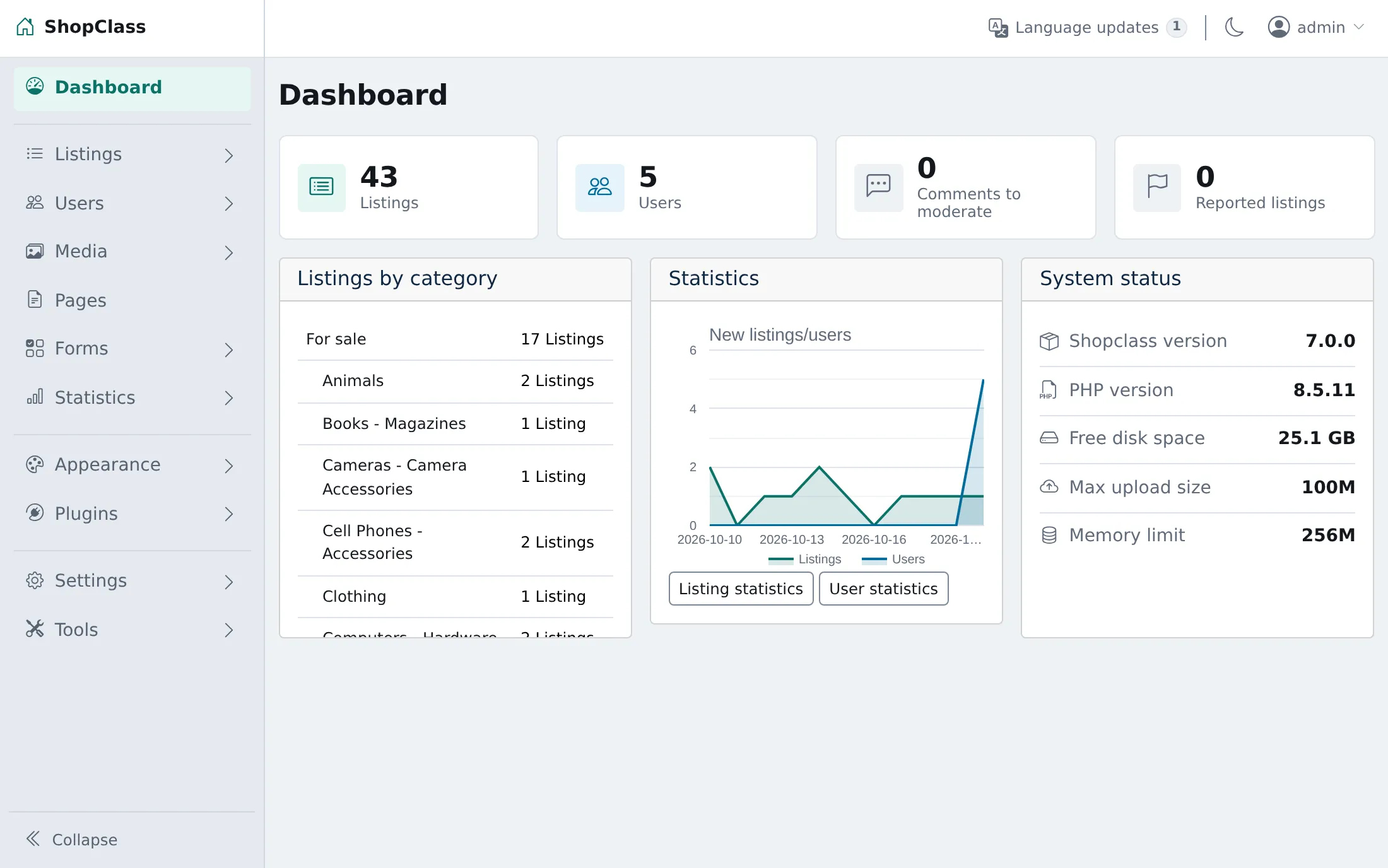Expand the Tools menu chevron

click(229, 630)
